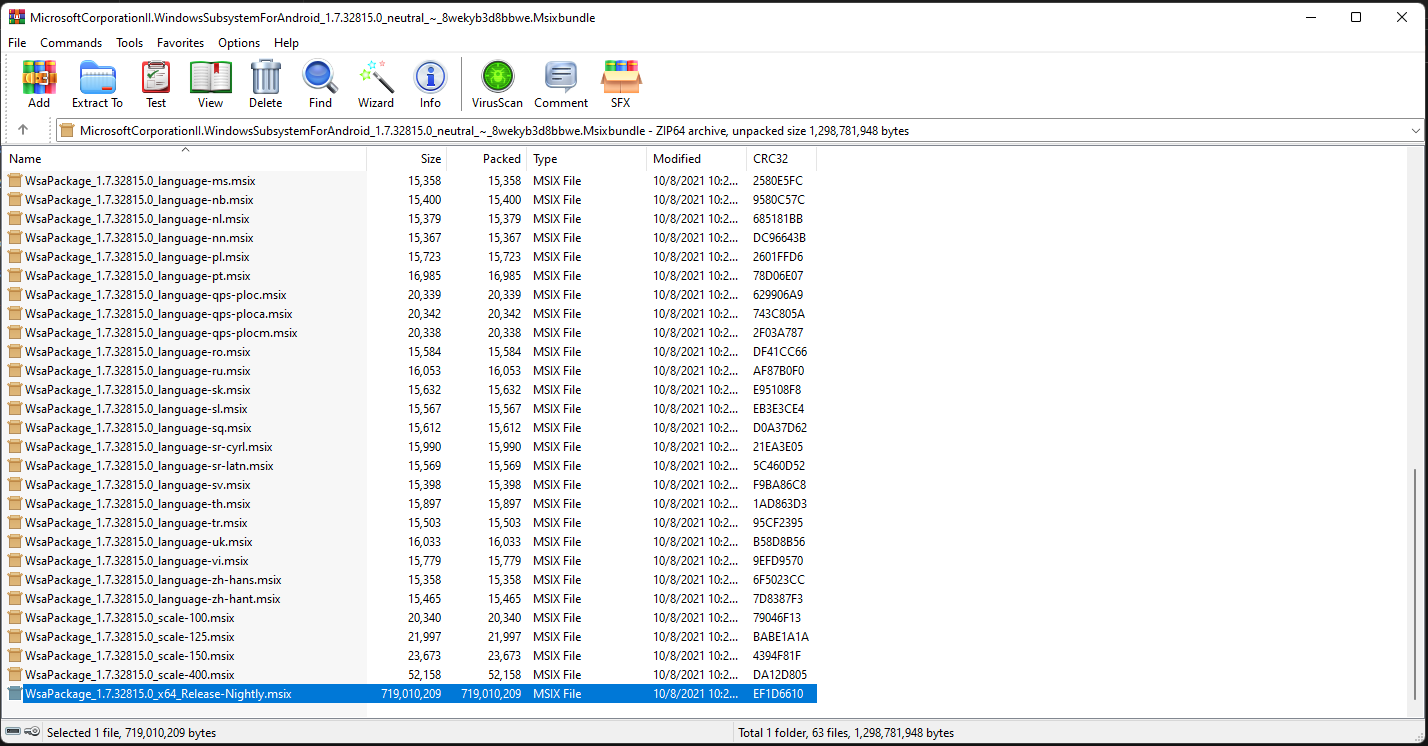Expand the archive path dropdown
1428x746 pixels.
(x=1415, y=131)
